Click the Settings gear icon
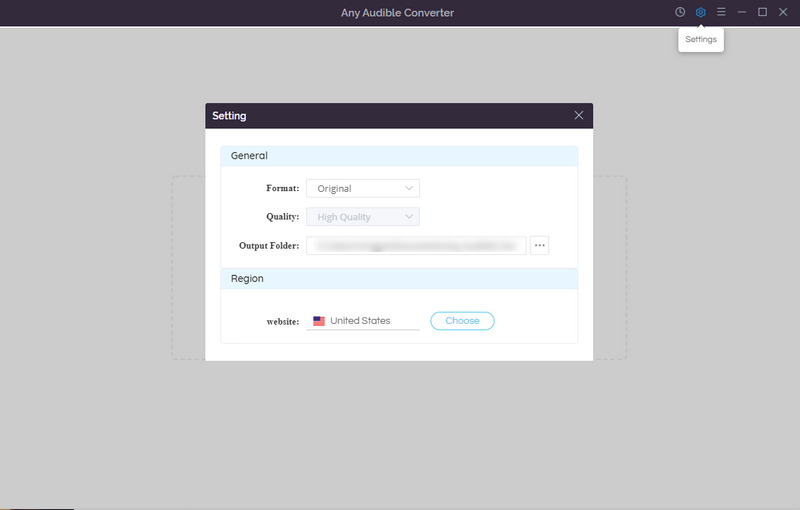Screen dimensions: 800x510 (701, 12)
